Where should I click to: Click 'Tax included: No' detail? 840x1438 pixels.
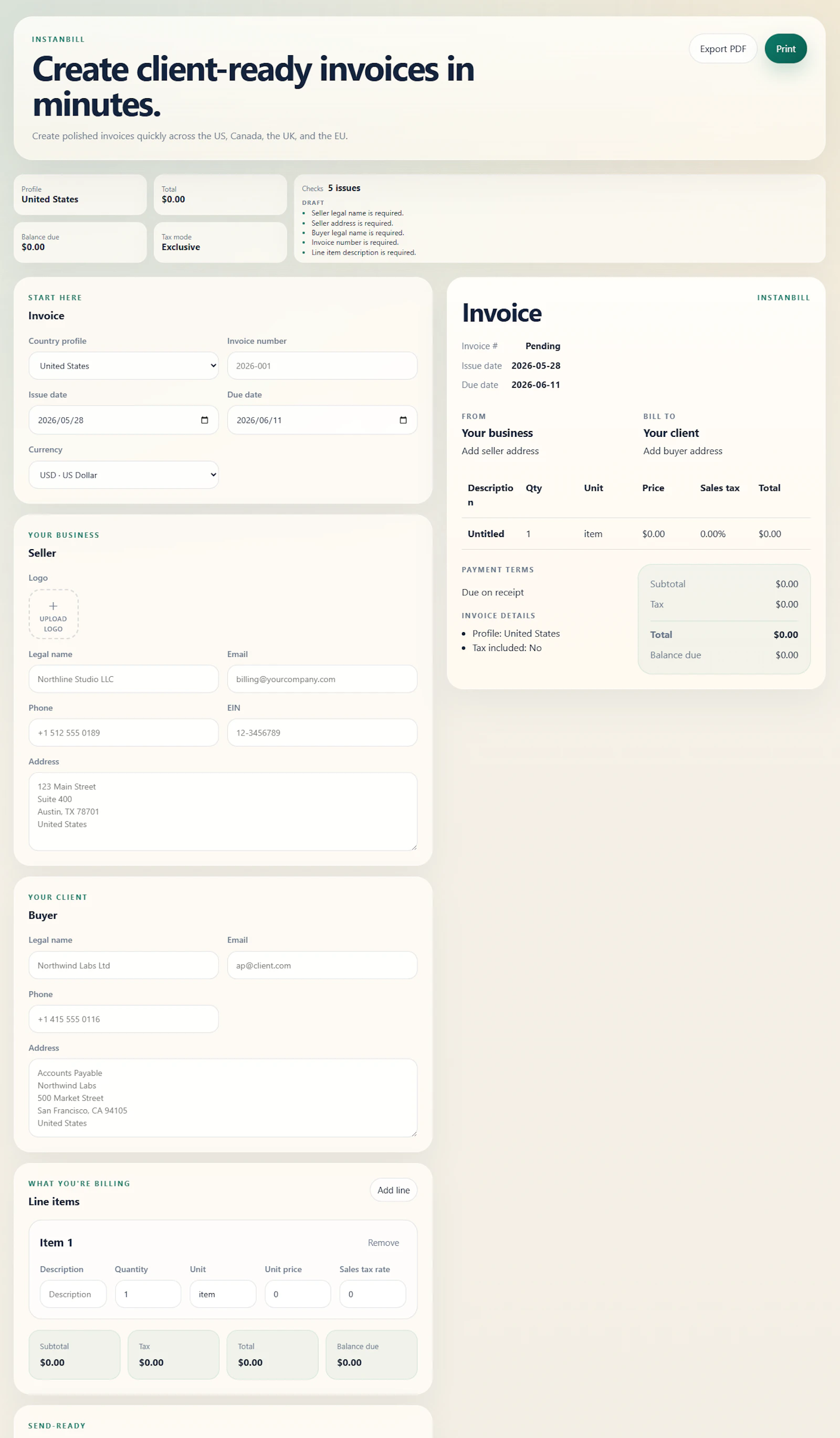tap(507, 648)
